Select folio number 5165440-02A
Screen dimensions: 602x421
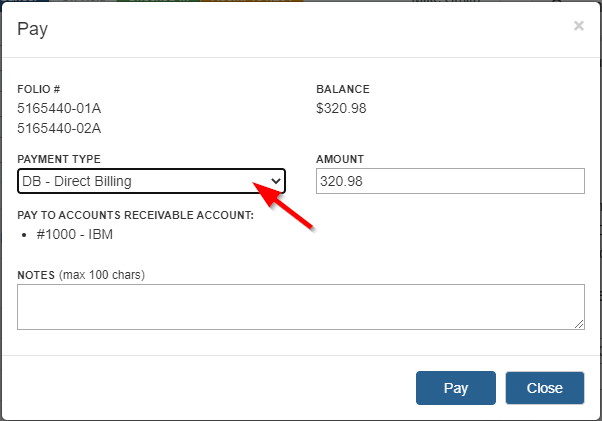[59, 128]
